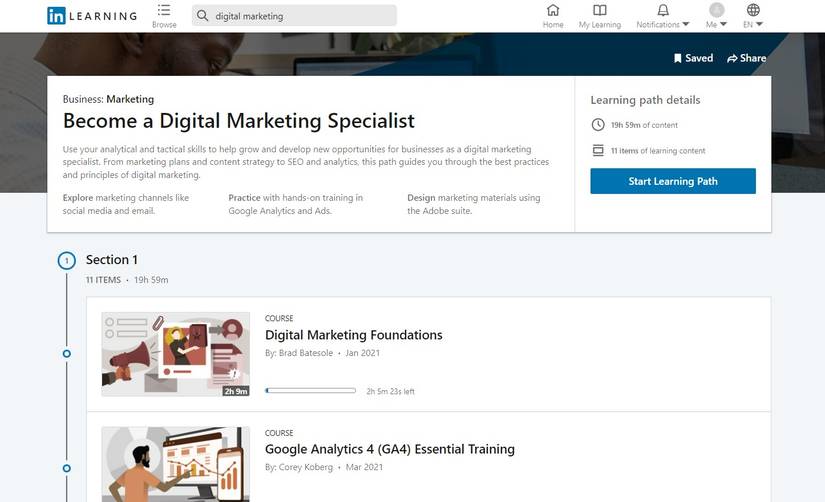
Task: Open the Notifications bell dropdown
Action: coord(663,15)
